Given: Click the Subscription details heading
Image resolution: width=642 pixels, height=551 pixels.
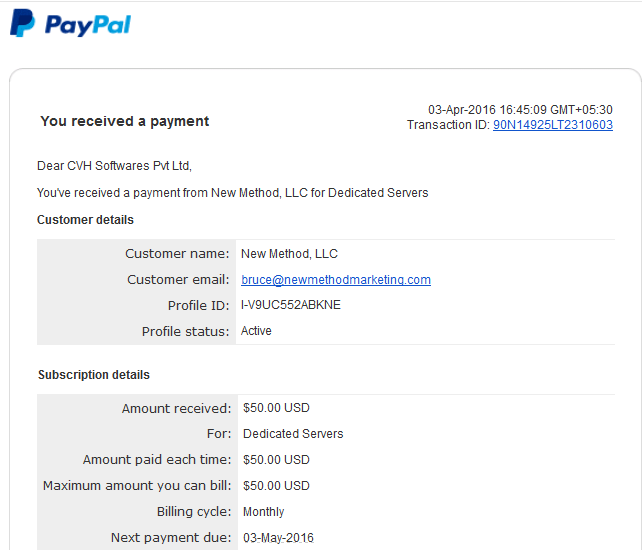Looking at the screenshot, I should [94, 375].
